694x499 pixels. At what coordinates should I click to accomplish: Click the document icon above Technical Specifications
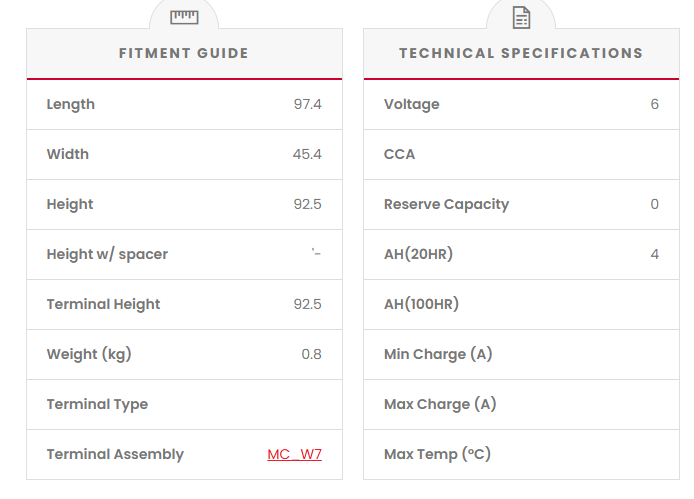coord(521,17)
